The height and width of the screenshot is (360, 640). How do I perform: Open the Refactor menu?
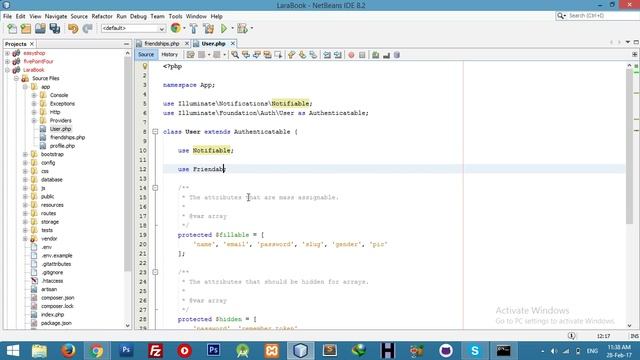pyautogui.click(x=102, y=16)
